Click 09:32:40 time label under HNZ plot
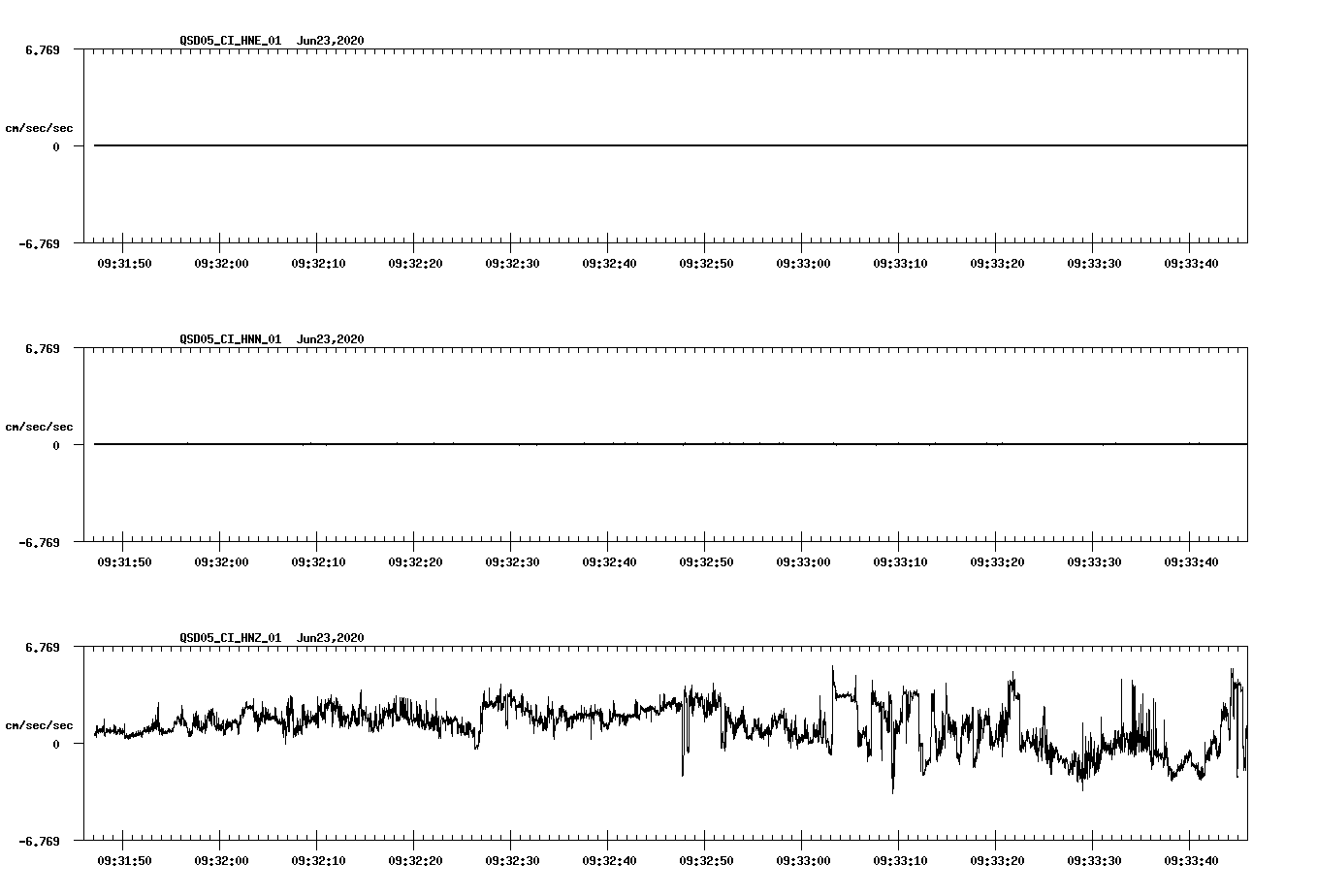1317x896 pixels. (x=609, y=861)
